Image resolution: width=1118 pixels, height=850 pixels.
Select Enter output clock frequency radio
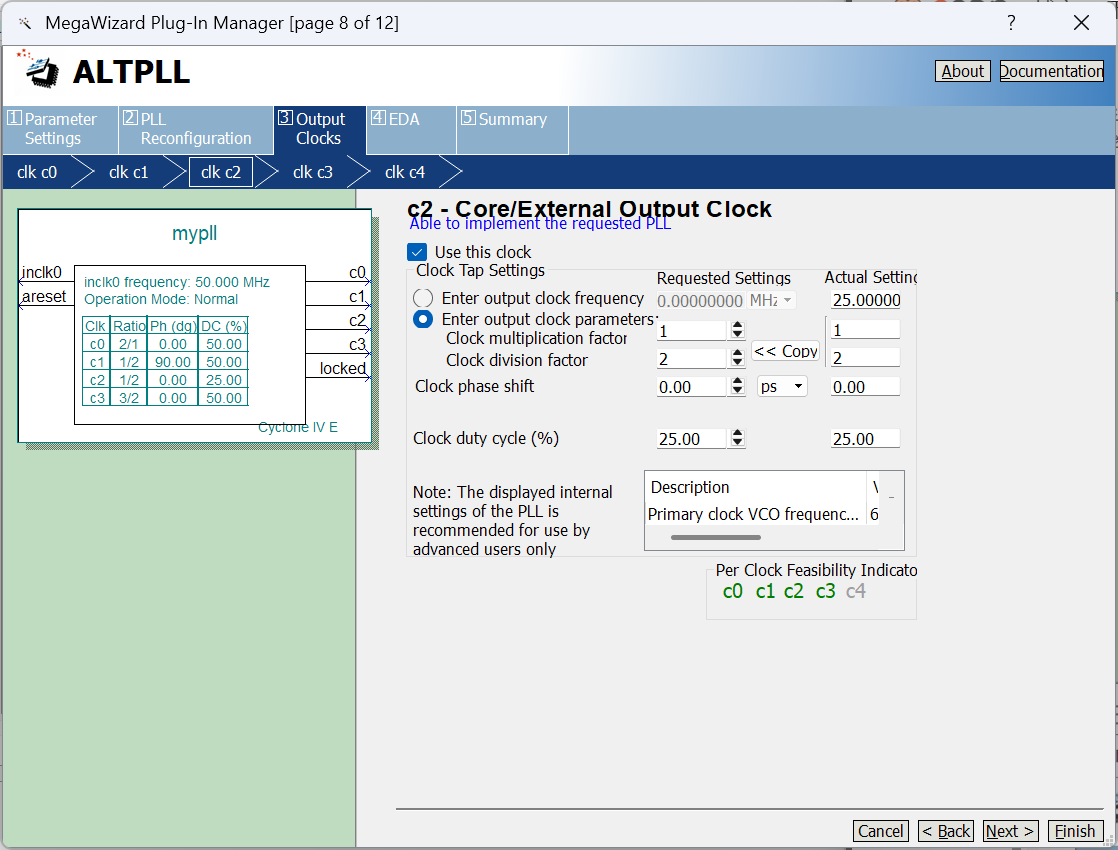click(x=423, y=298)
